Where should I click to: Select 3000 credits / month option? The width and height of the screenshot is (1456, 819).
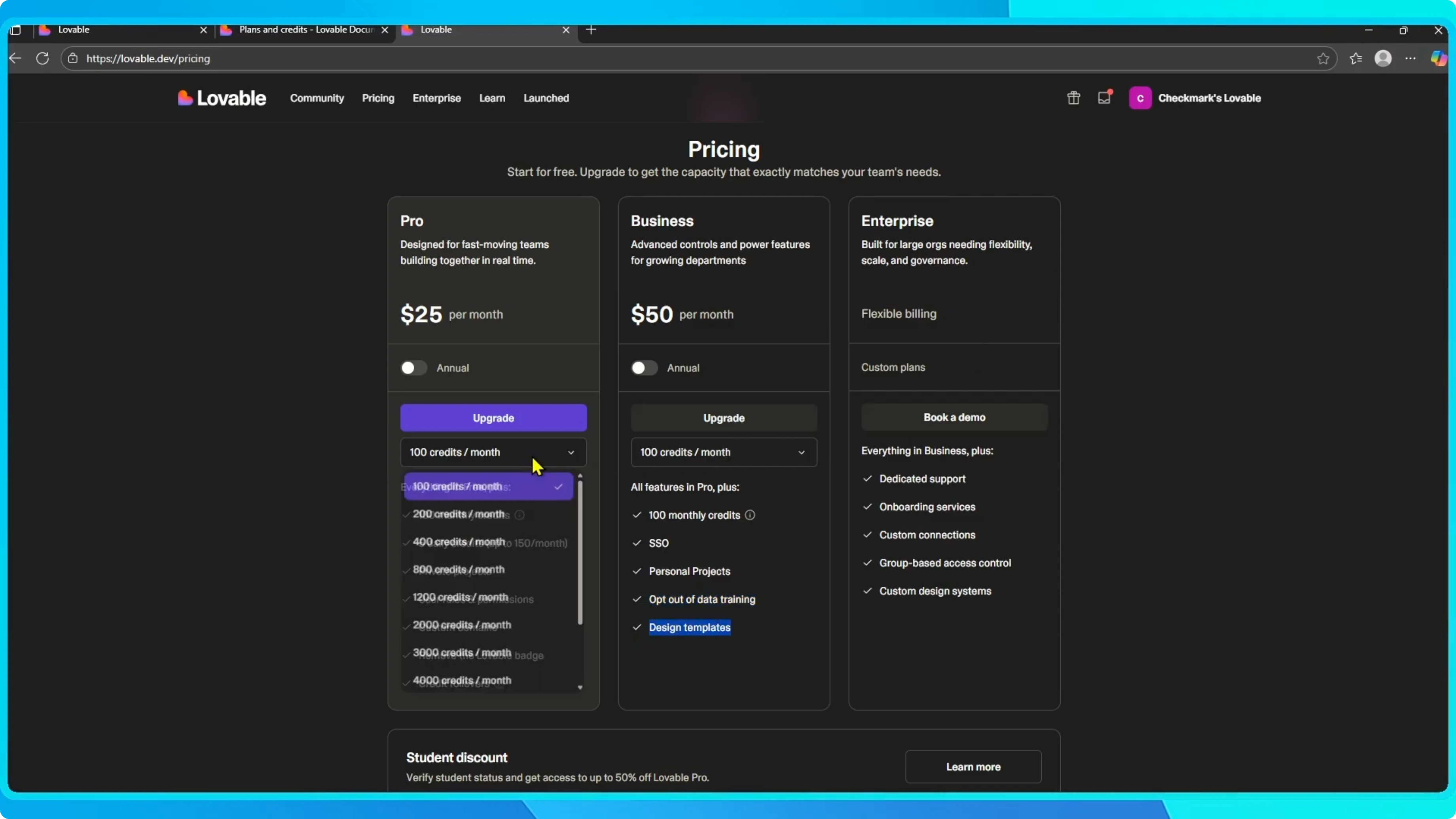[488, 653]
